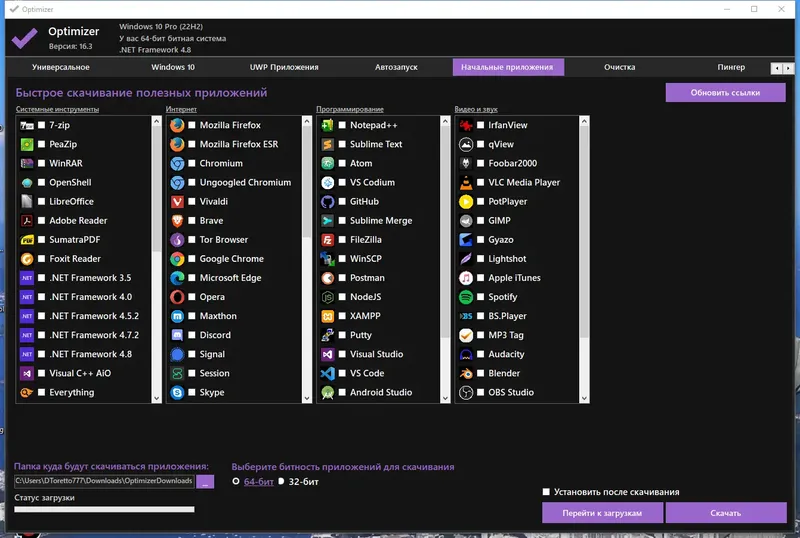Click the Скачать button
This screenshot has height=538, width=800.
[726, 513]
